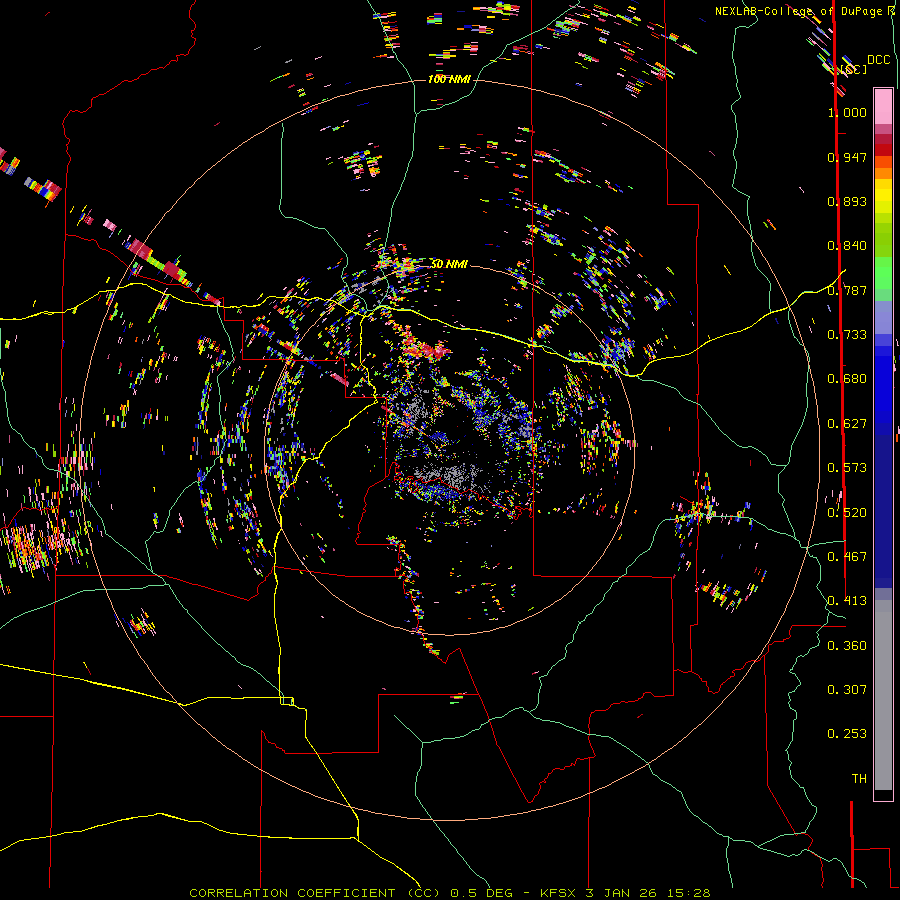Click the 100 NMI range ring label
900x900 pixels.
click(449, 79)
